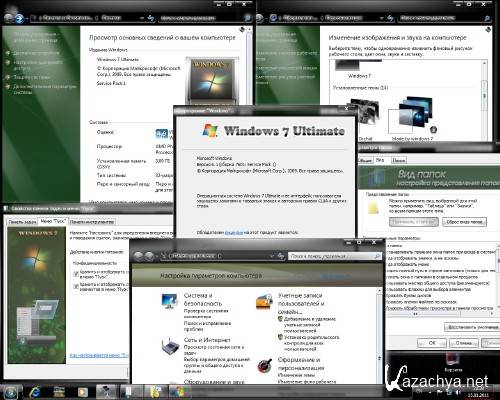
Task: Select the Меню "Пуск" tab
Action: click(x=53, y=221)
